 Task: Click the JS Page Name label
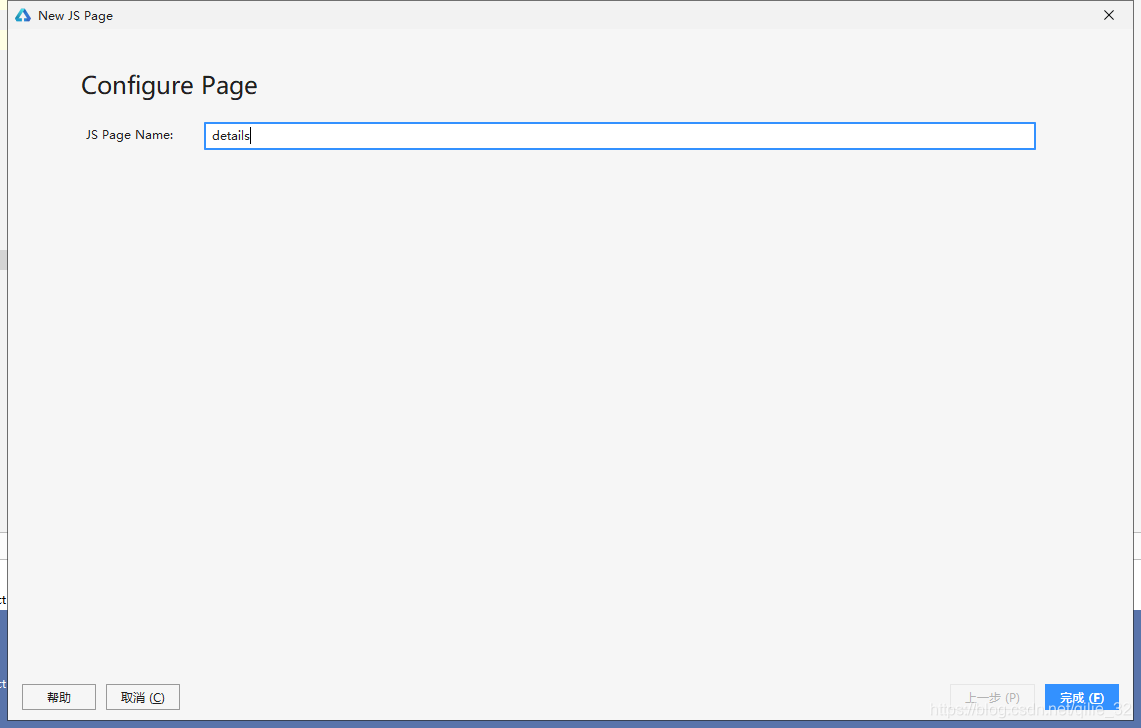[130, 135]
